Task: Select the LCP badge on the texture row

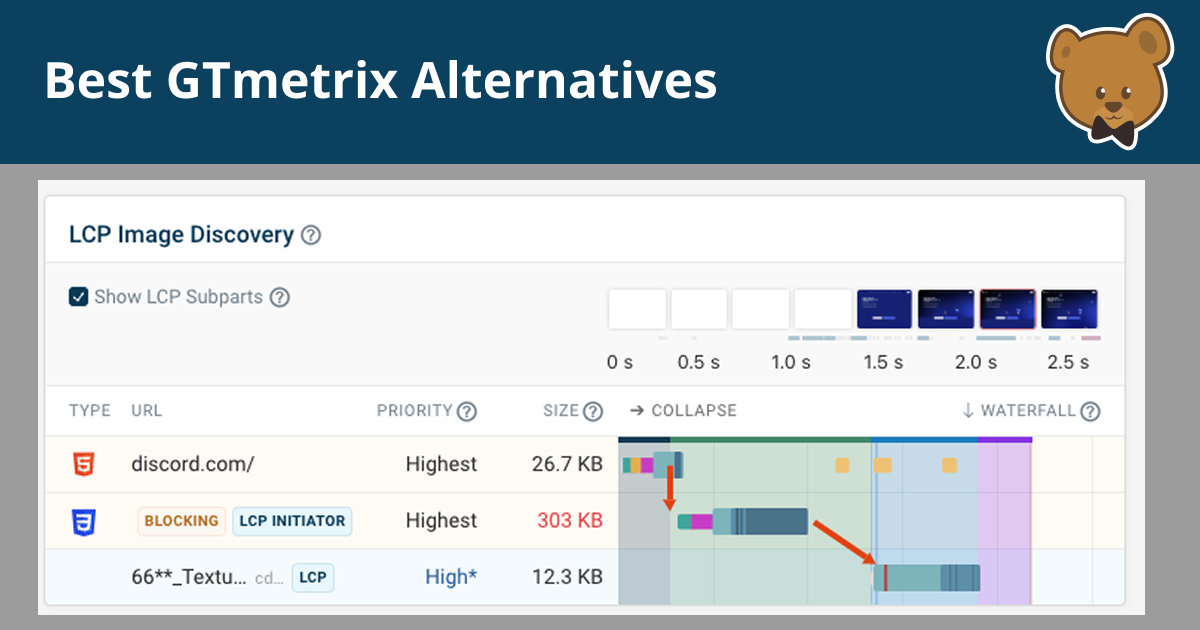Action: [312, 578]
